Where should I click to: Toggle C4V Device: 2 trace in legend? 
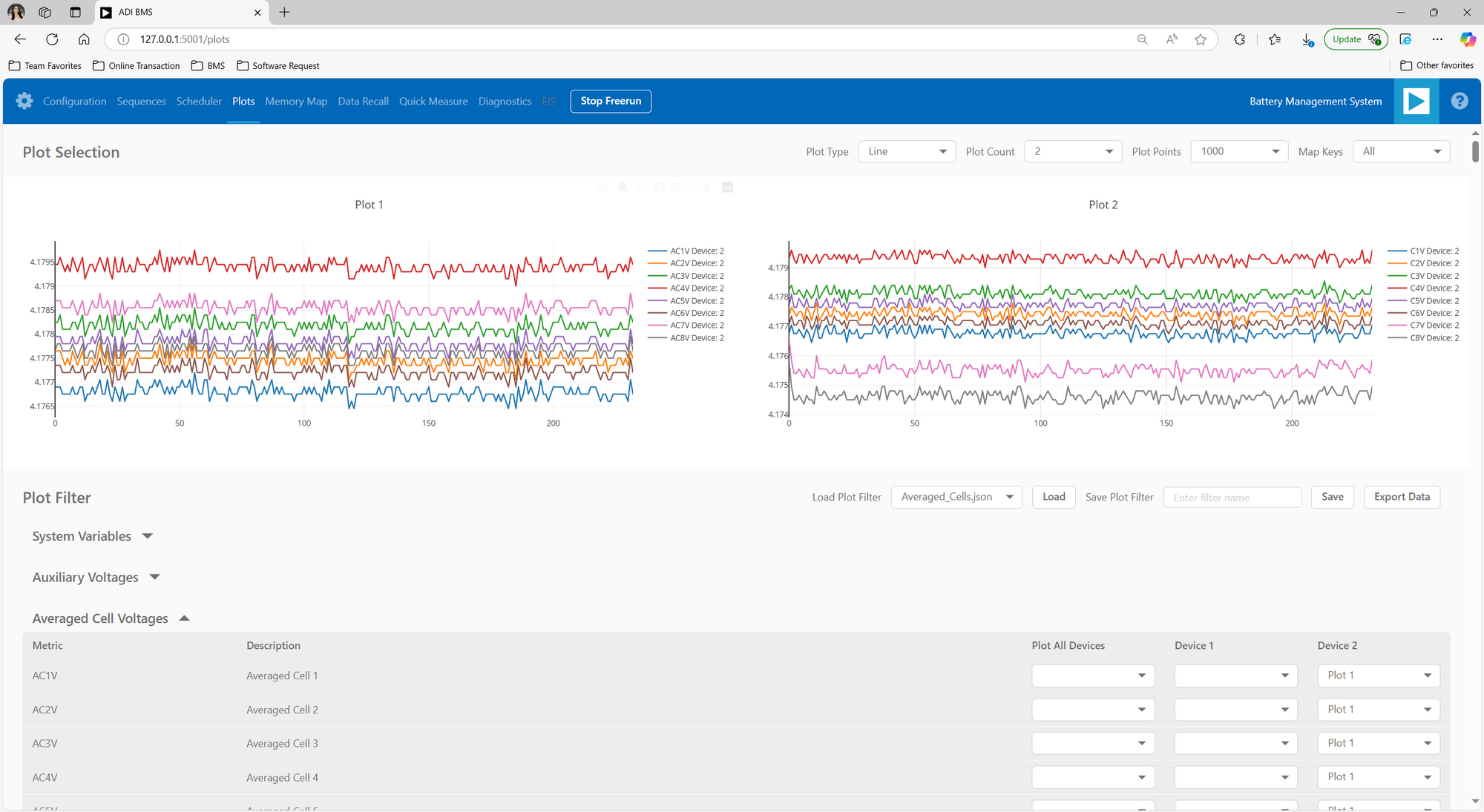pos(1423,288)
